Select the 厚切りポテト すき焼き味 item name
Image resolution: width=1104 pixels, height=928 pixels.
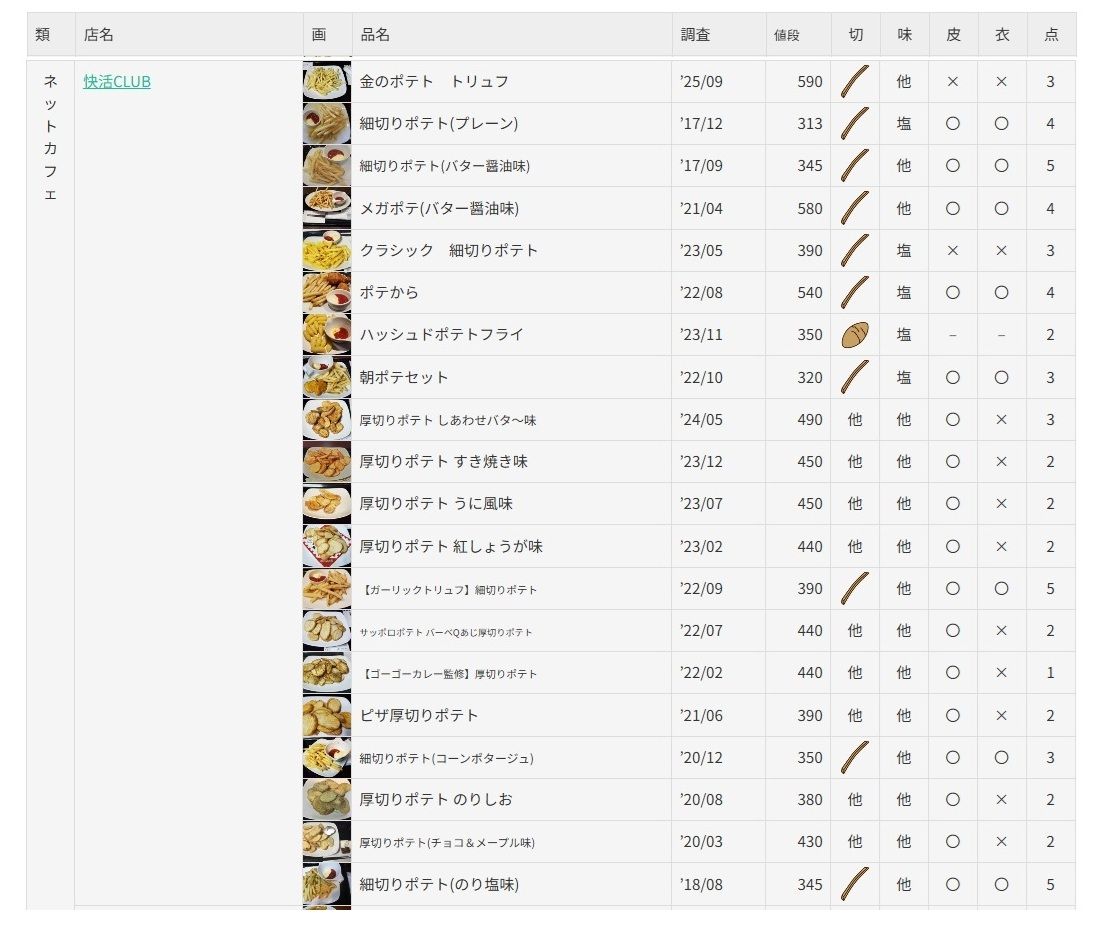click(444, 462)
